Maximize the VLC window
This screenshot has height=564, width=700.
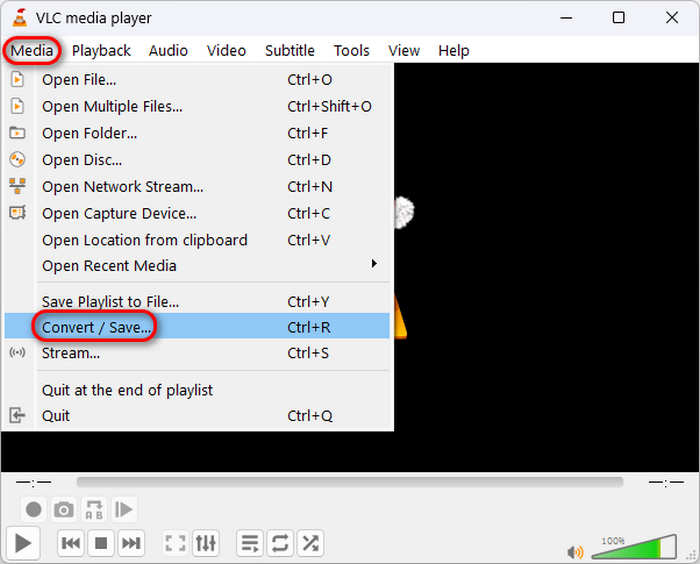pyautogui.click(x=618, y=18)
